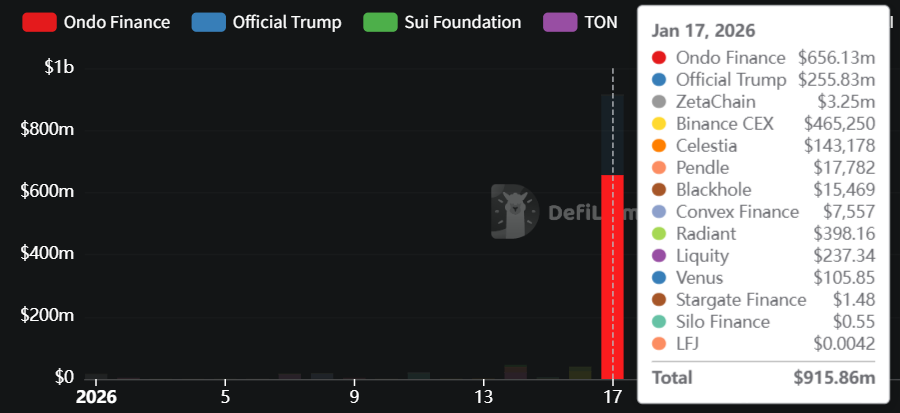Click the red Ondo Finance legend swatch
Screen dimensions: 900x413
39,22
